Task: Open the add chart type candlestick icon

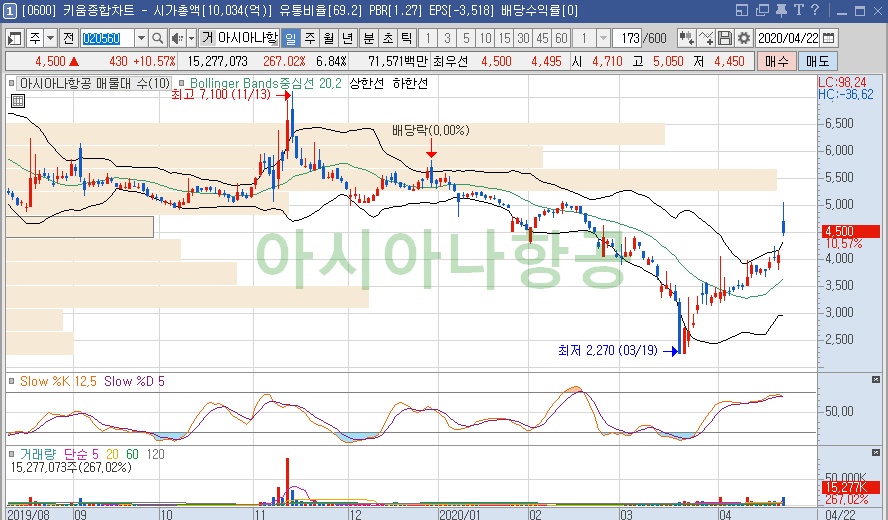Action: click(686, 39)
